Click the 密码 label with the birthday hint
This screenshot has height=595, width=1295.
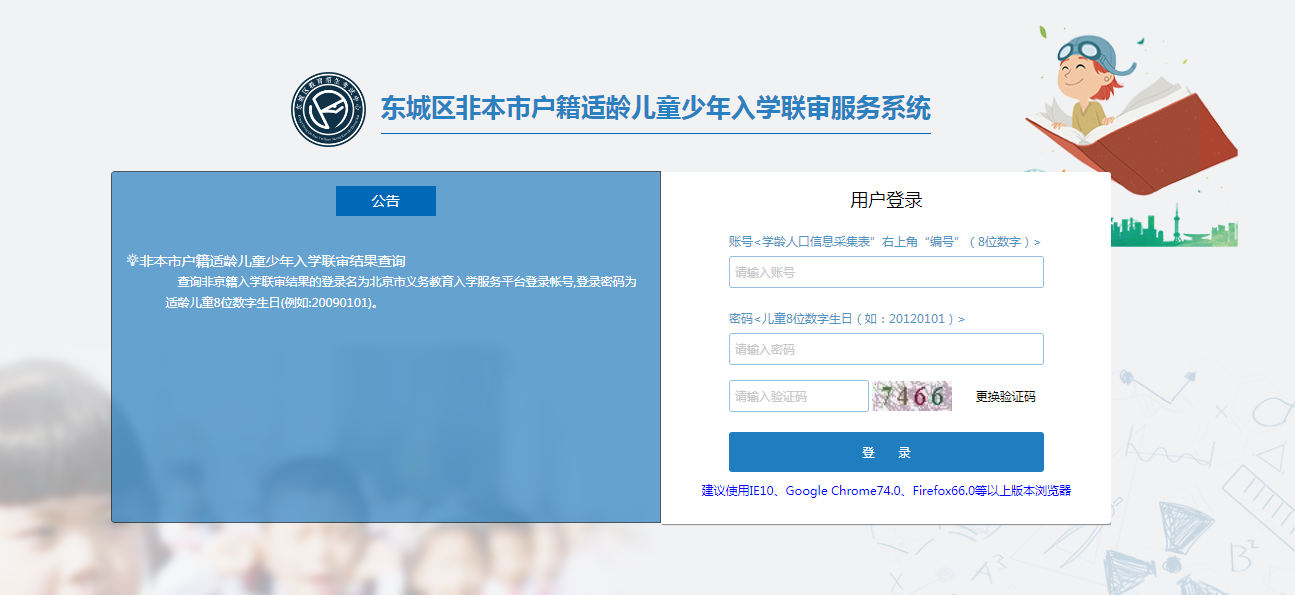[x=846, y=319]
